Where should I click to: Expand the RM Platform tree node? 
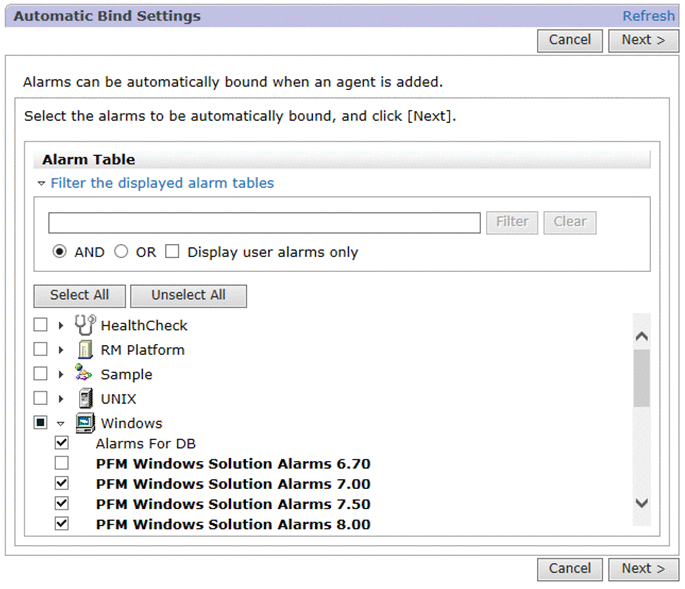coord(61,350)
